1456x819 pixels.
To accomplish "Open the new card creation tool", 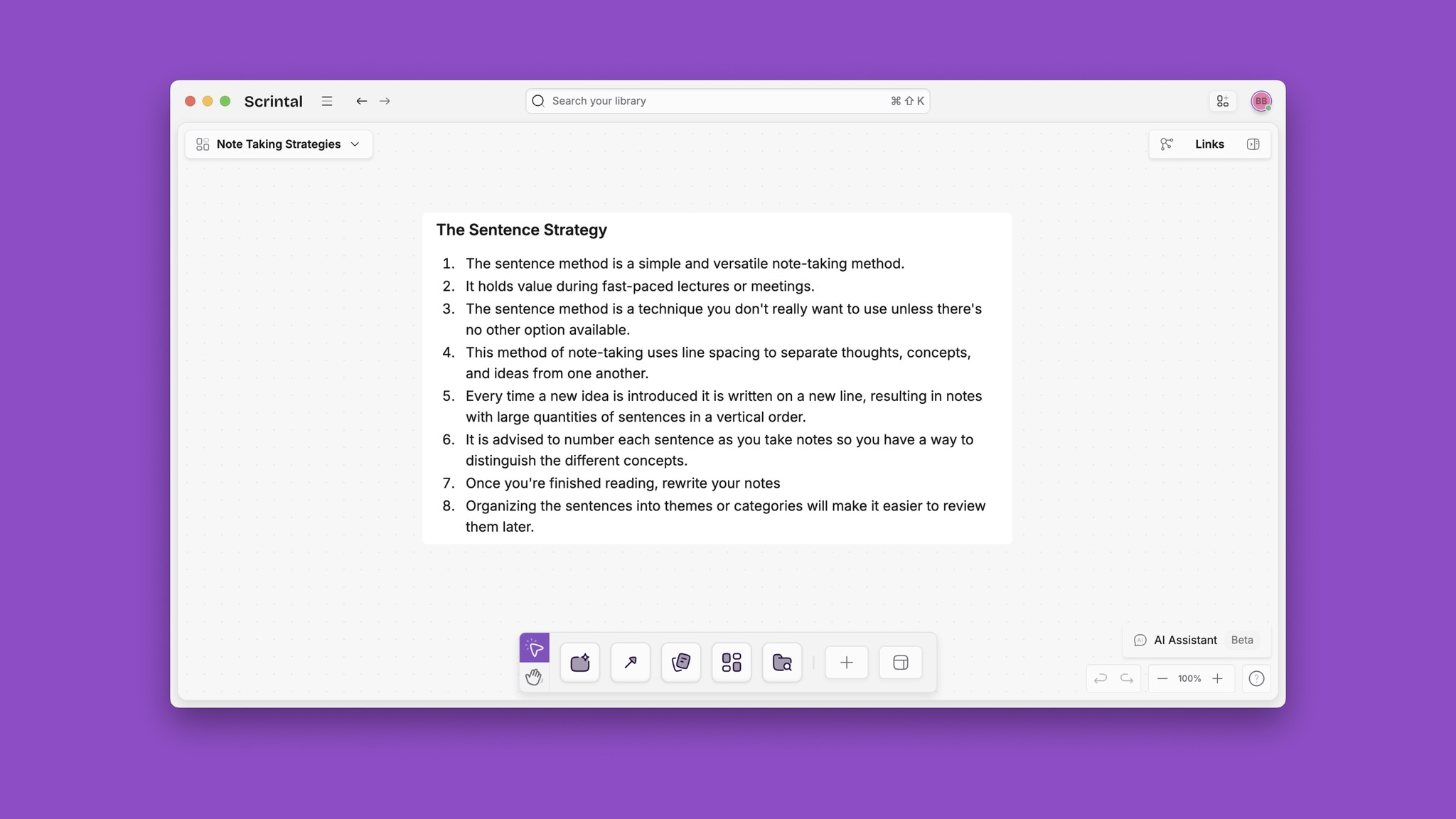I will (579, 662).
